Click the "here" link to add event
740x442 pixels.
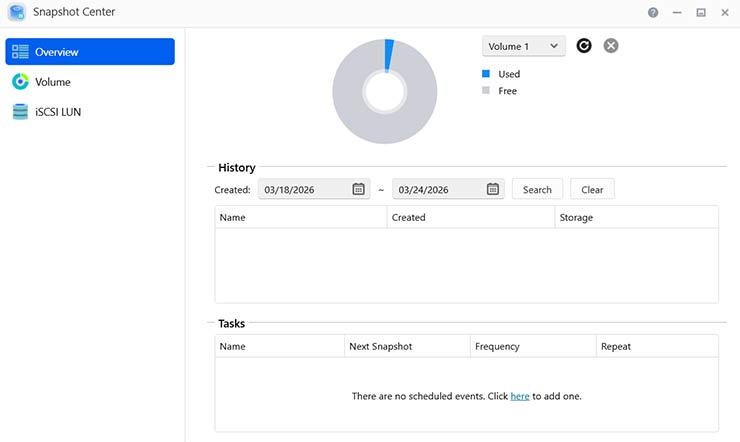coord(520,396)
